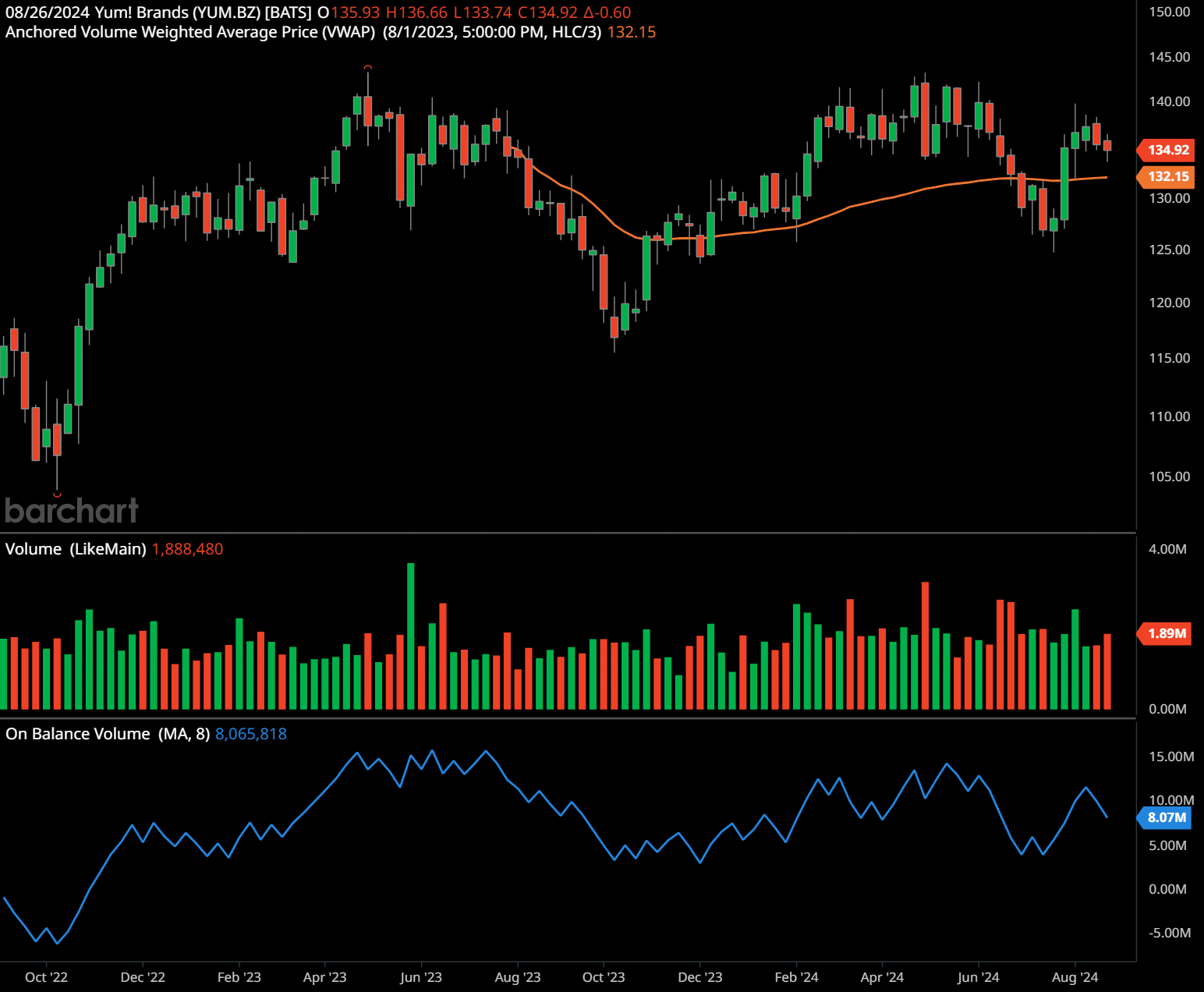The height and width of the screenshot is (992, 1204).
Task: Click the 150.00 price axis label
Action: point(1170,12)
